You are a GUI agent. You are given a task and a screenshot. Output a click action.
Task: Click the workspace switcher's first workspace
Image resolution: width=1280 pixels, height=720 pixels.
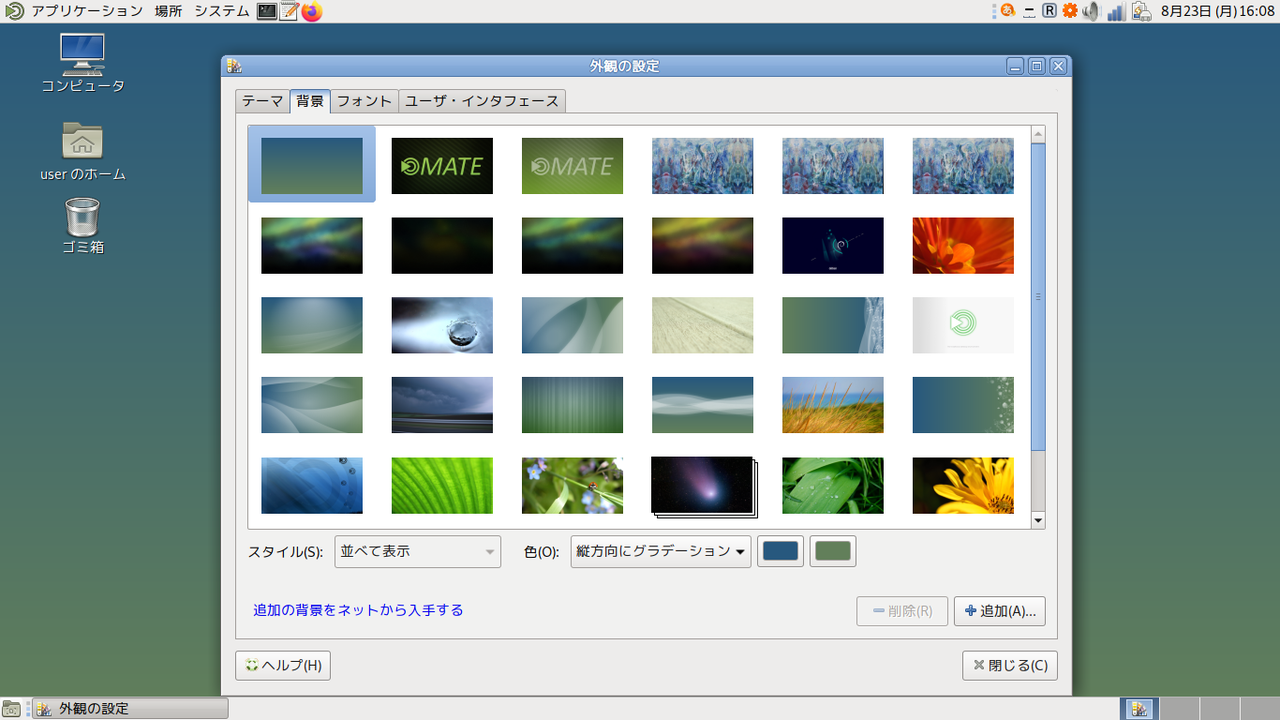pos(1138,708)
